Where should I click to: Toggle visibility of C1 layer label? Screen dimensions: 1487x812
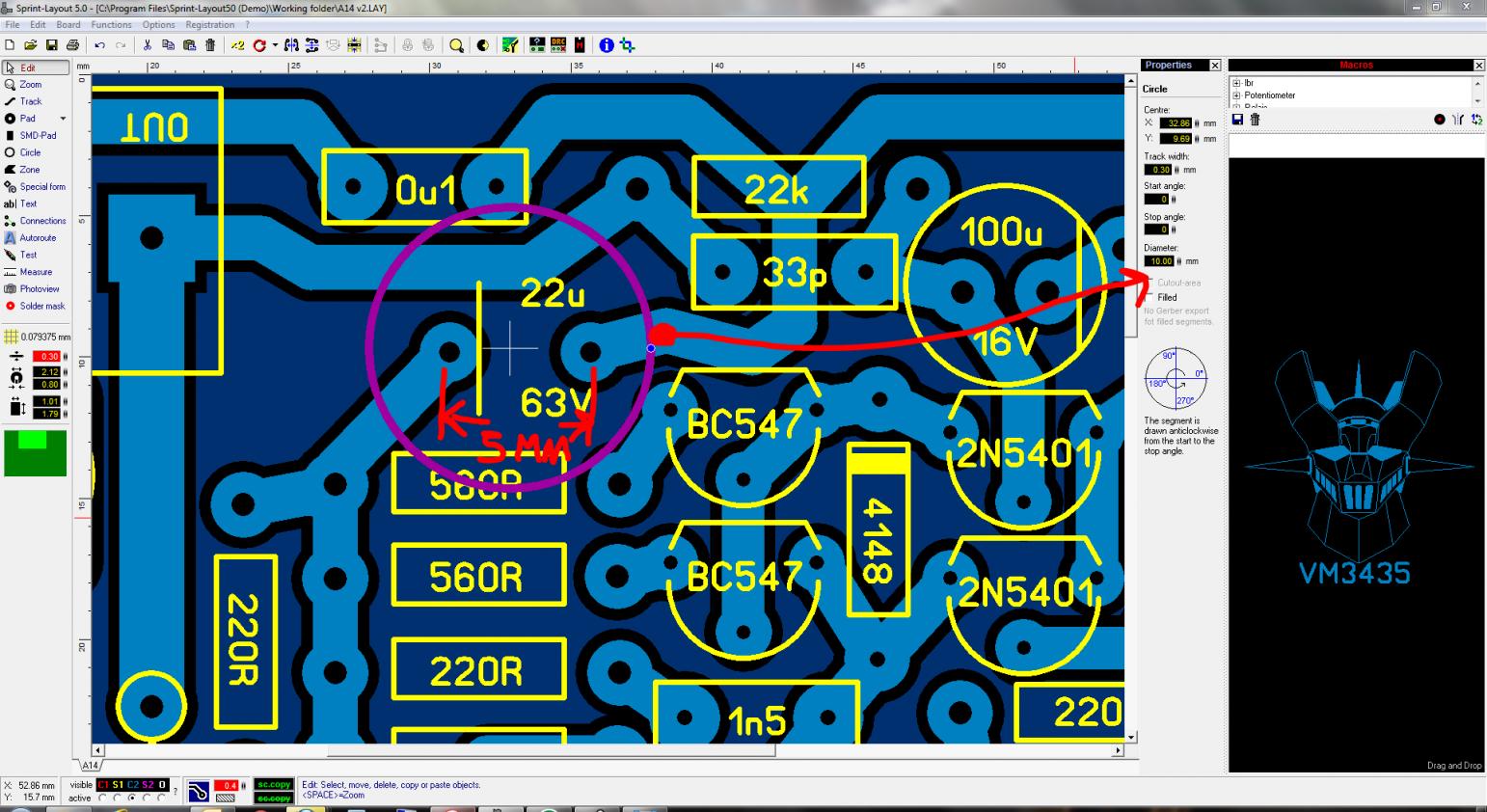[103, 785]
